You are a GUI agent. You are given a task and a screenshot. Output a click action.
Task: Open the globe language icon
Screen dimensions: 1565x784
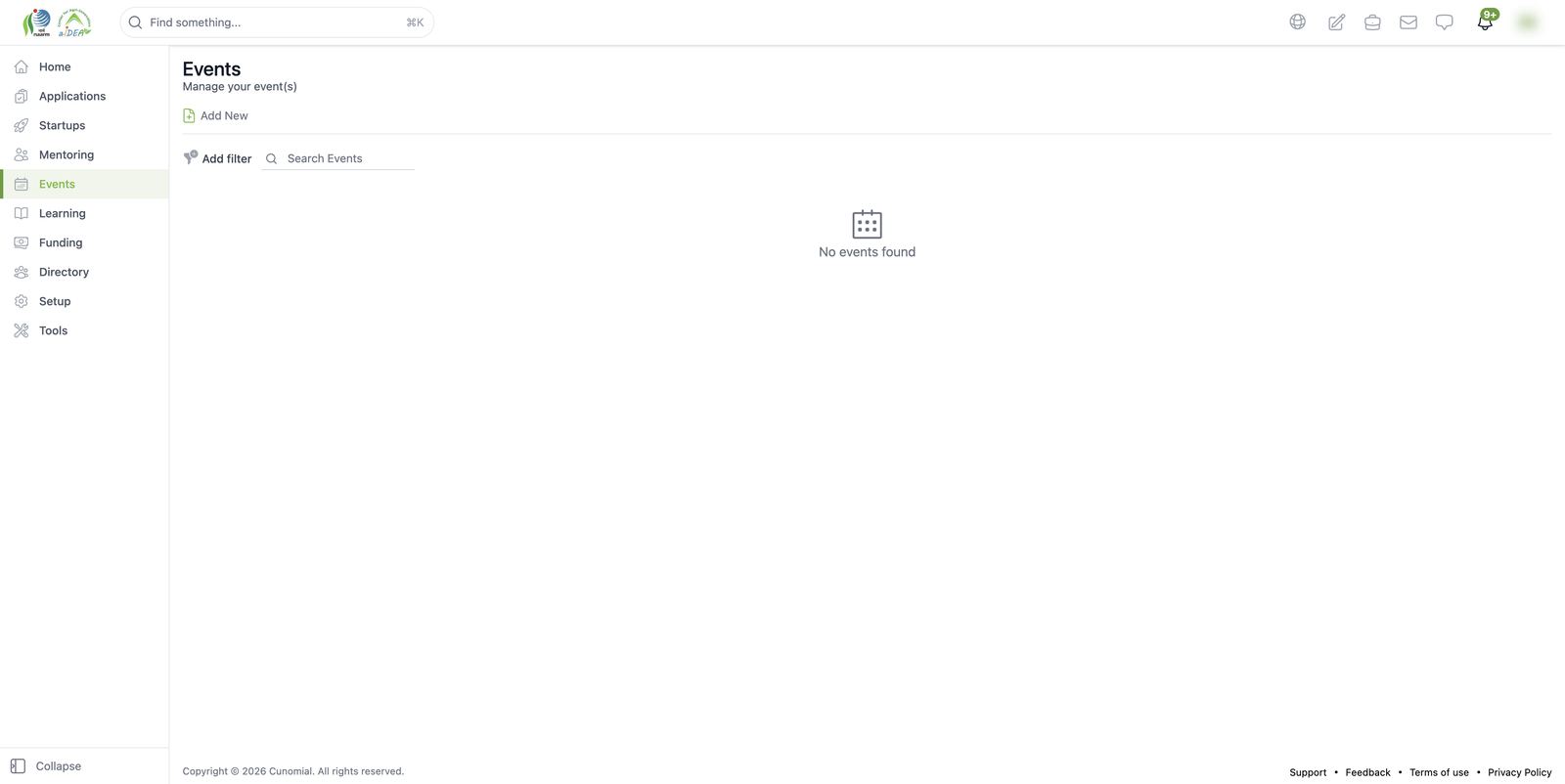point(1297,22)
